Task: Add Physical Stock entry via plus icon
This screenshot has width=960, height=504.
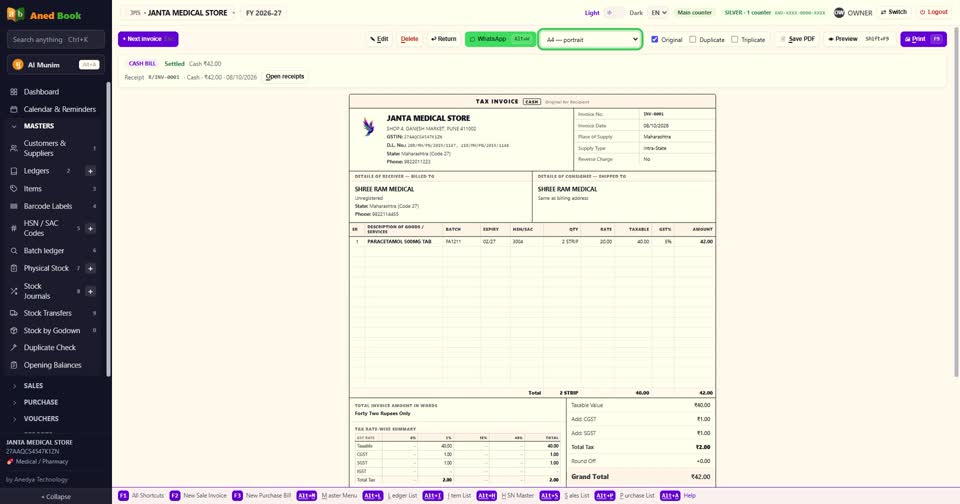Action: tap(90, 268)
